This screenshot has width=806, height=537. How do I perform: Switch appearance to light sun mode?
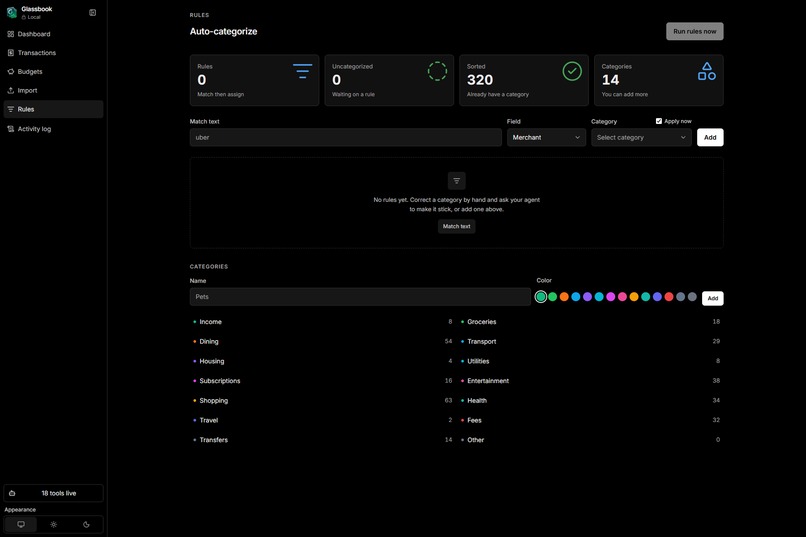[x=53, y=525]
